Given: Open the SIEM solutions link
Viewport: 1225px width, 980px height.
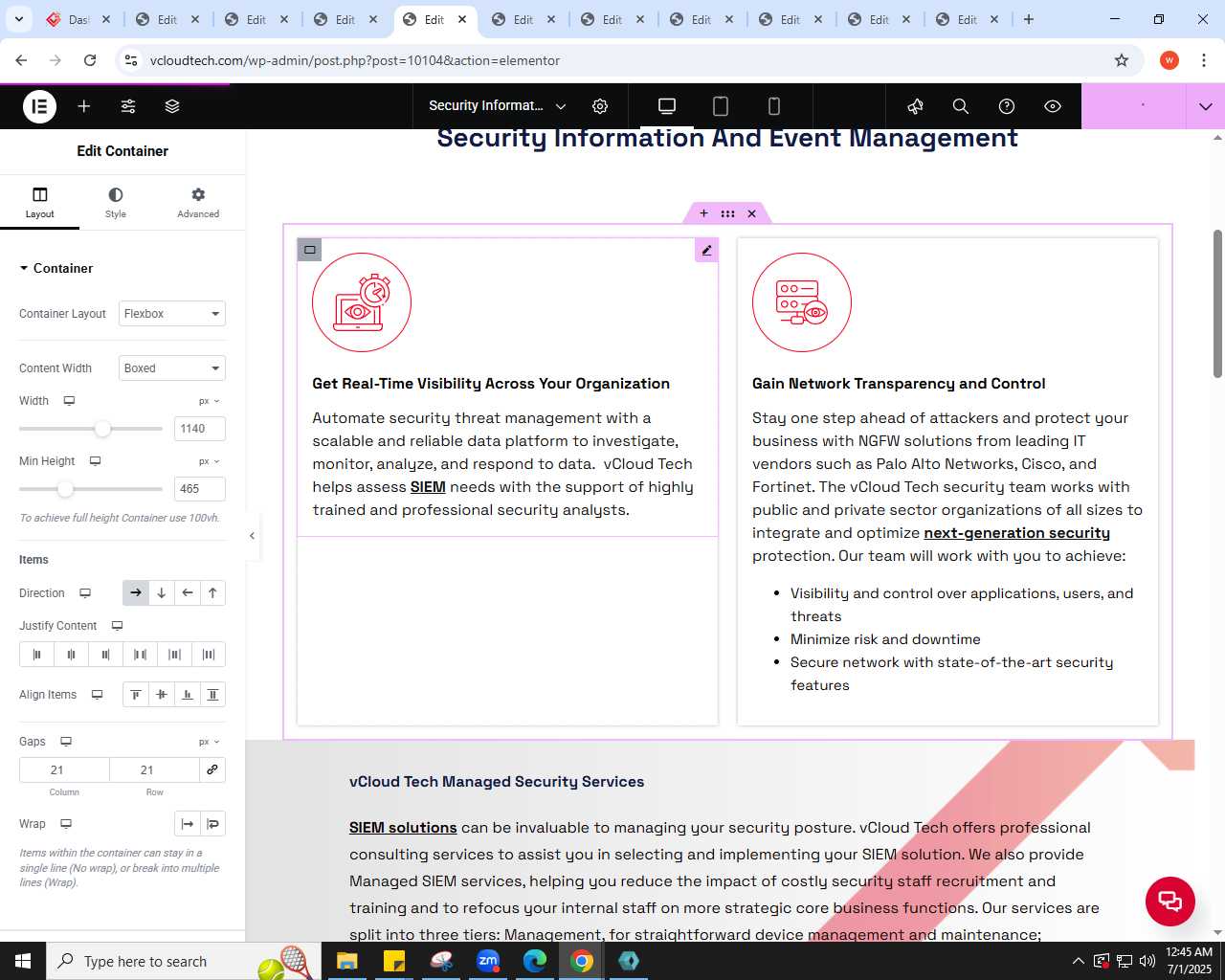Looking at the screenshot, I should pyautogui.click(x=403, y=828).
